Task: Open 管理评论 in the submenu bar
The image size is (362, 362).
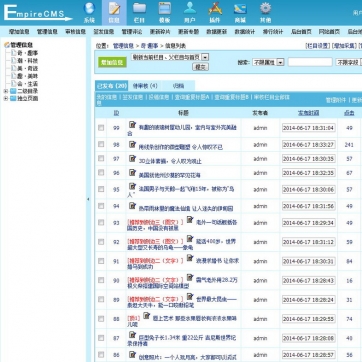Action: click(x=132, y=32)
